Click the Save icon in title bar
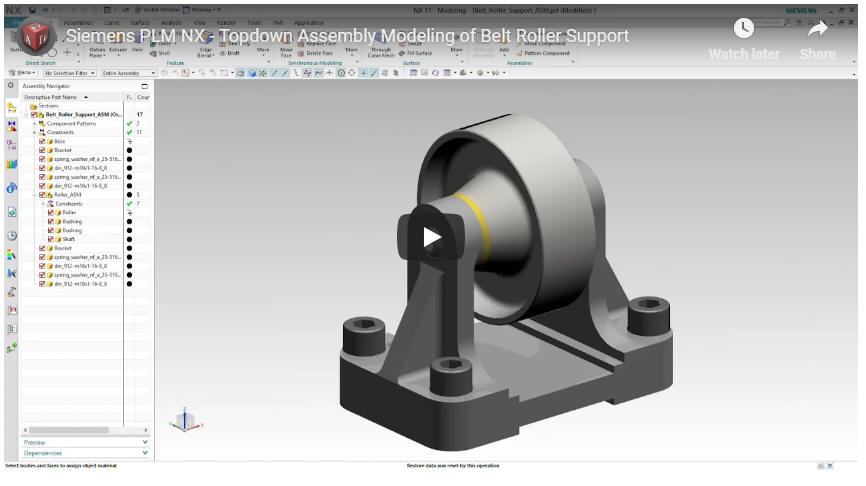 pyautogui.click(x=33, y=10)
